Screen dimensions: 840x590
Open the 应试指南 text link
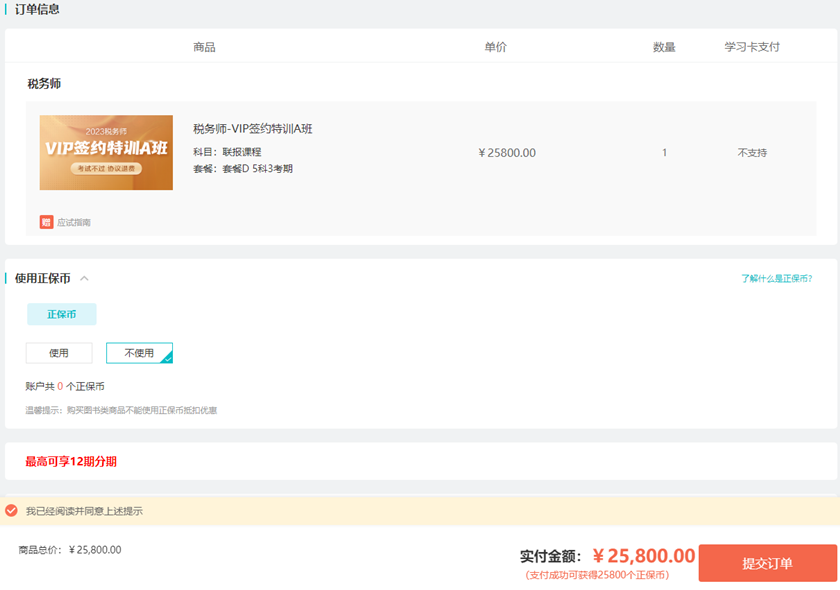click(x=74, y=222)
